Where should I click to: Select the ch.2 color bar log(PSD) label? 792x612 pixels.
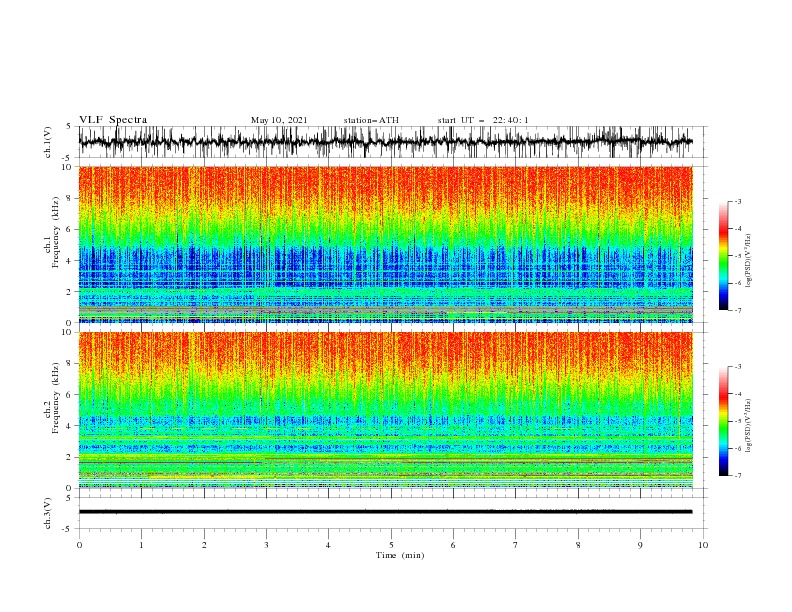coord(748,426)
